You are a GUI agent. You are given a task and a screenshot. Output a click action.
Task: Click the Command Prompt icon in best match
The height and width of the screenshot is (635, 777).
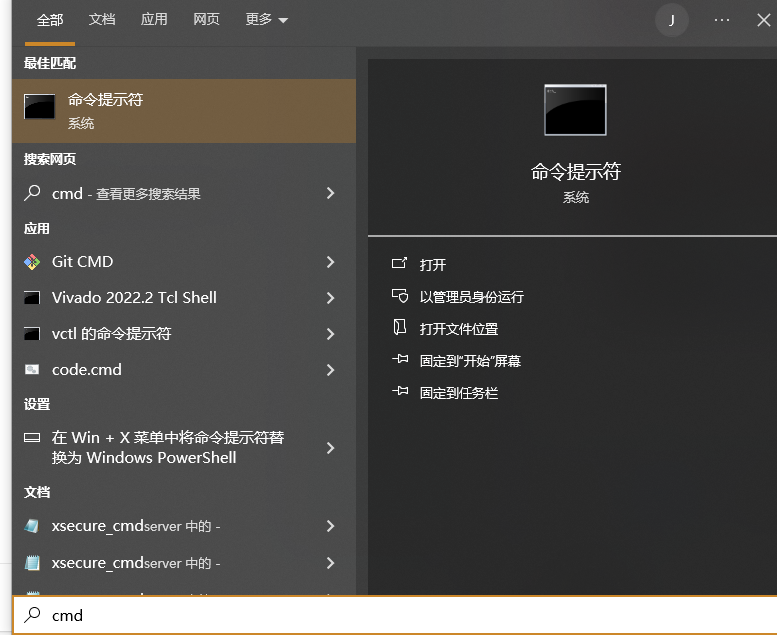click(x=40, y=107)
